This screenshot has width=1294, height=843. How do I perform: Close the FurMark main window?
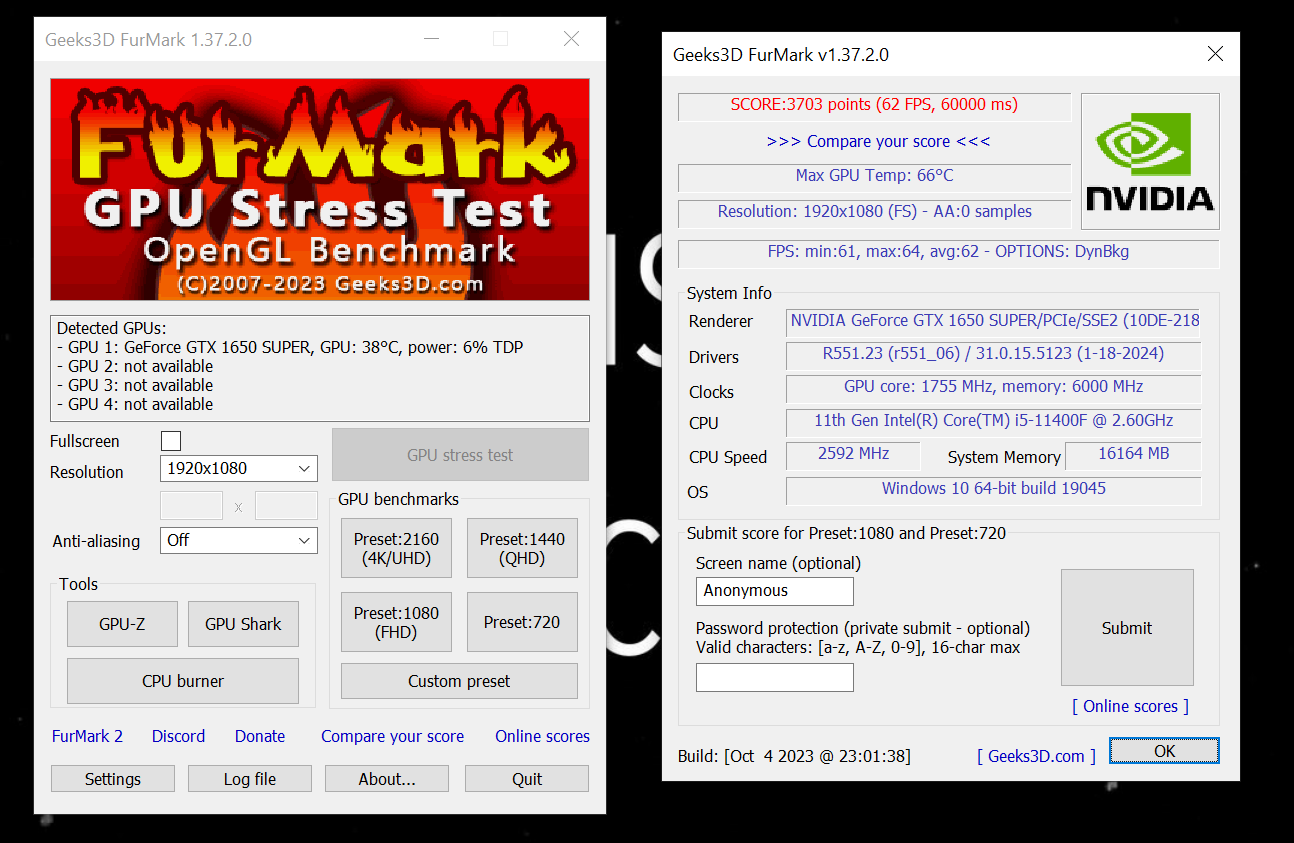coord(571,39)
